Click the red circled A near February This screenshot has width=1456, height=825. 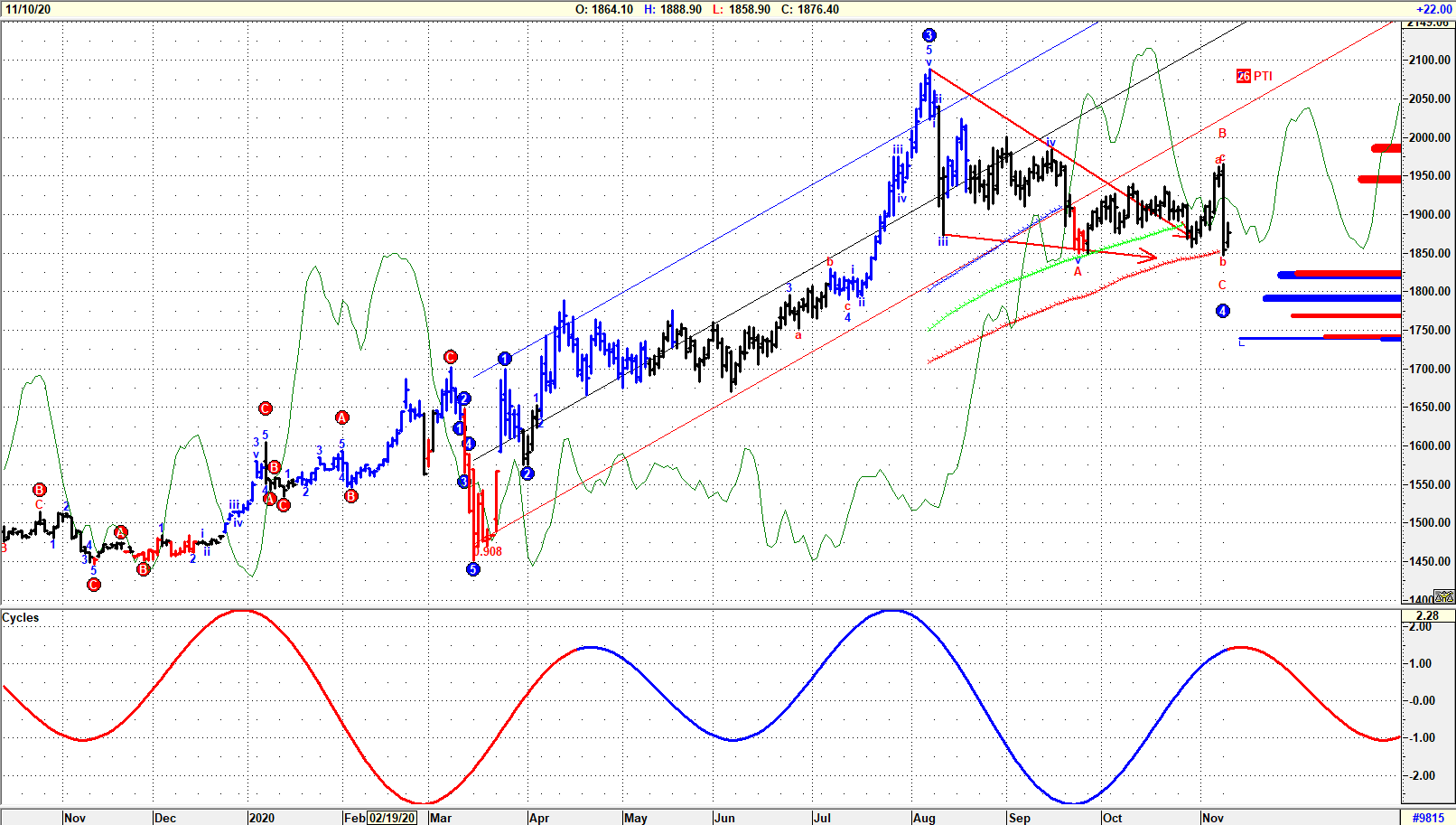[341, 417]
